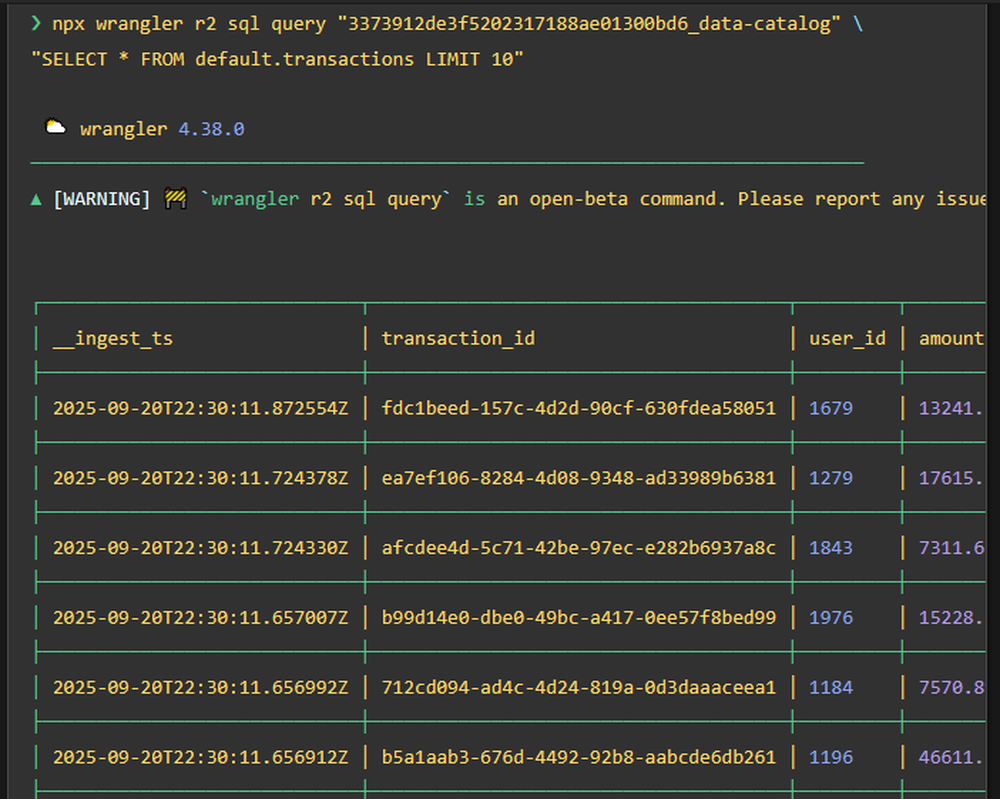The image size is (1000, 799).
Task: Click the cloud icon next to wrangler version
Action: point(56,126)
